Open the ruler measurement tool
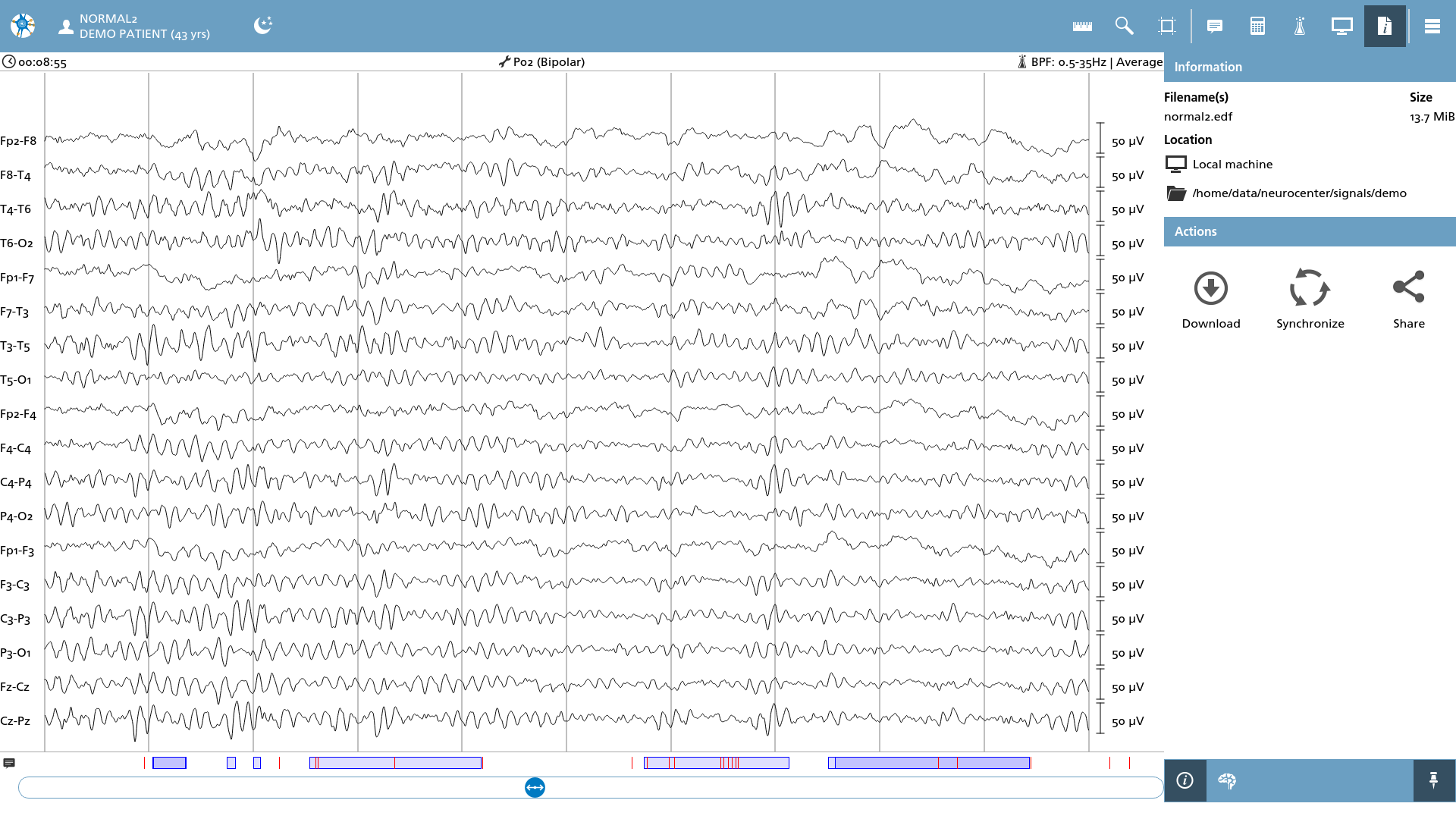Image resolution: width=1456 pixels, height=819 pixels. (x=1082, y=26)
